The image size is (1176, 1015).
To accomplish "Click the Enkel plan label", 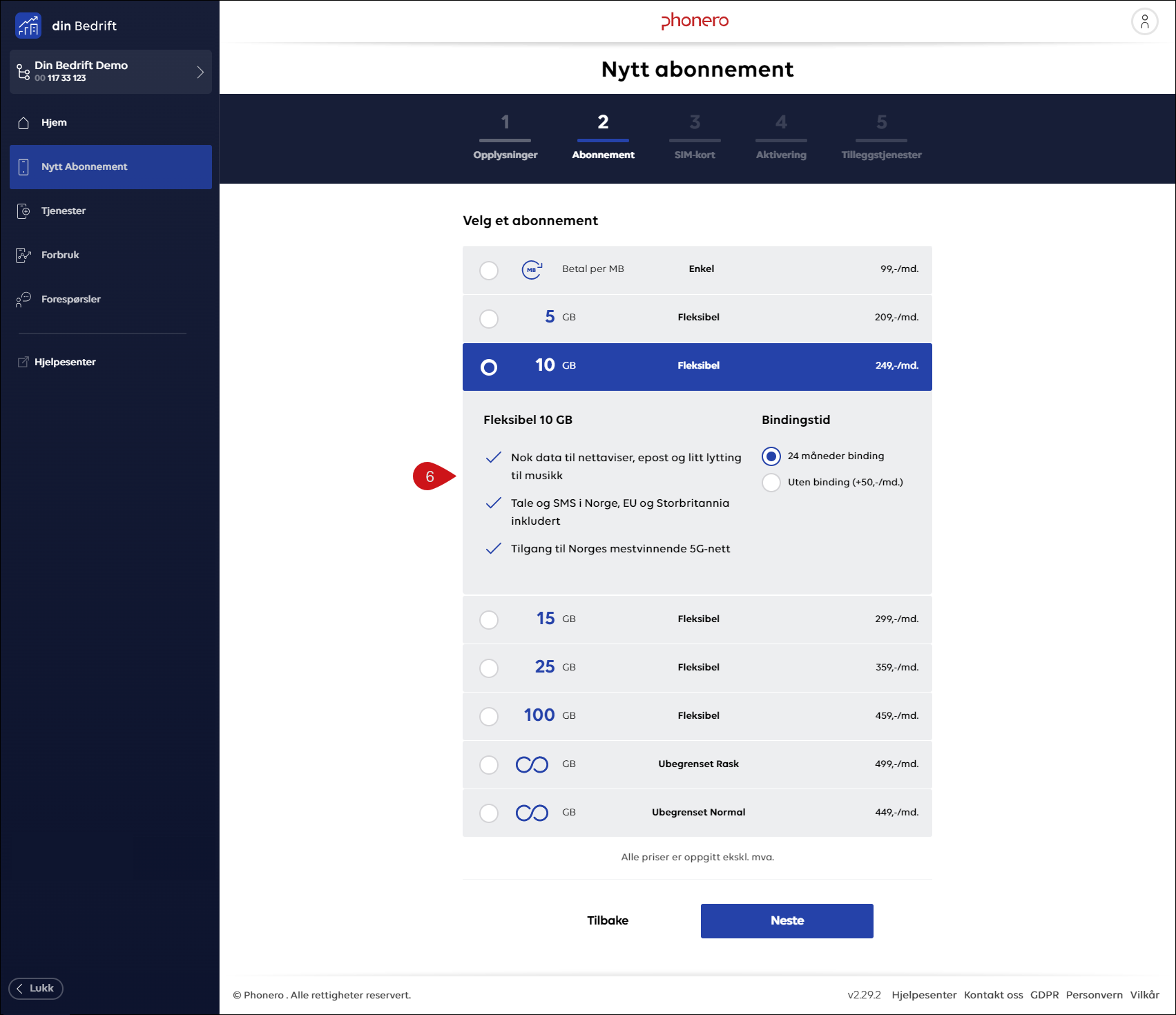I will pos(702,269).
